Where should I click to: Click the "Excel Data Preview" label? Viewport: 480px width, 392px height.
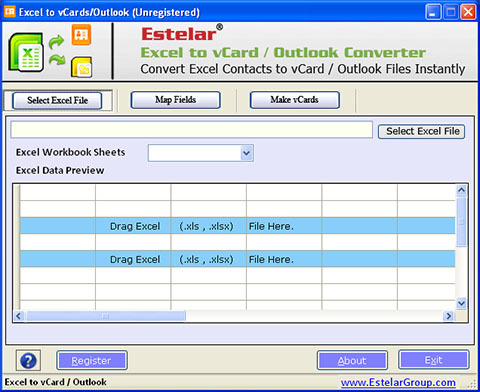tap(60, 170)
